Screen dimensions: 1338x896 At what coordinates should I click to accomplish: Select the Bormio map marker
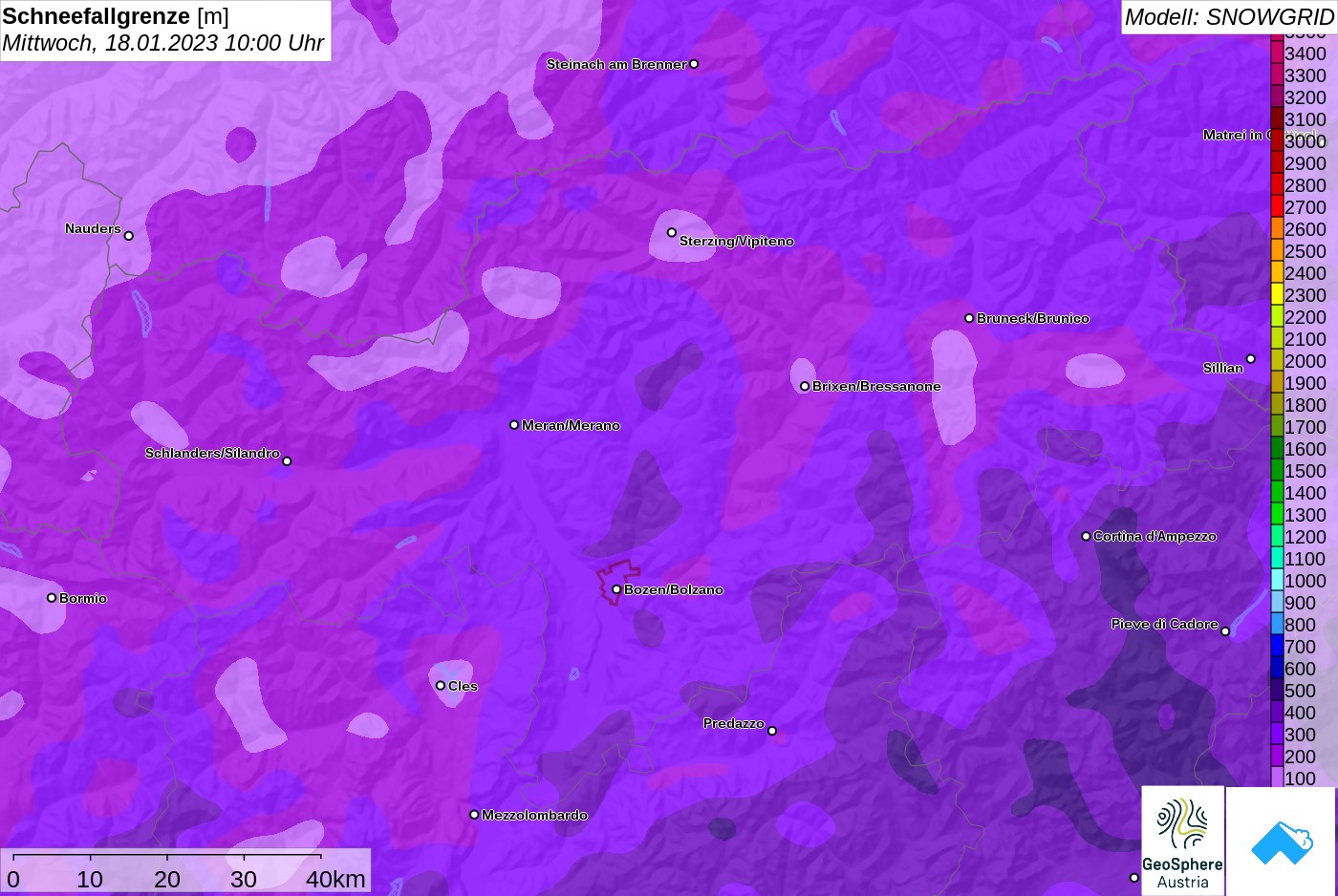point(52,598)
